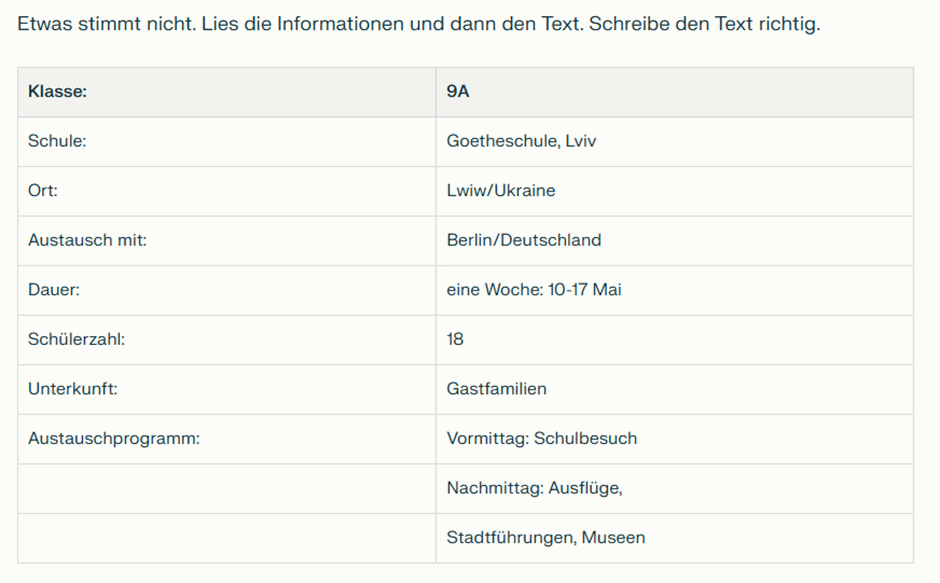
Task: Click the 9A header value
Action: [x=674, y=92]
